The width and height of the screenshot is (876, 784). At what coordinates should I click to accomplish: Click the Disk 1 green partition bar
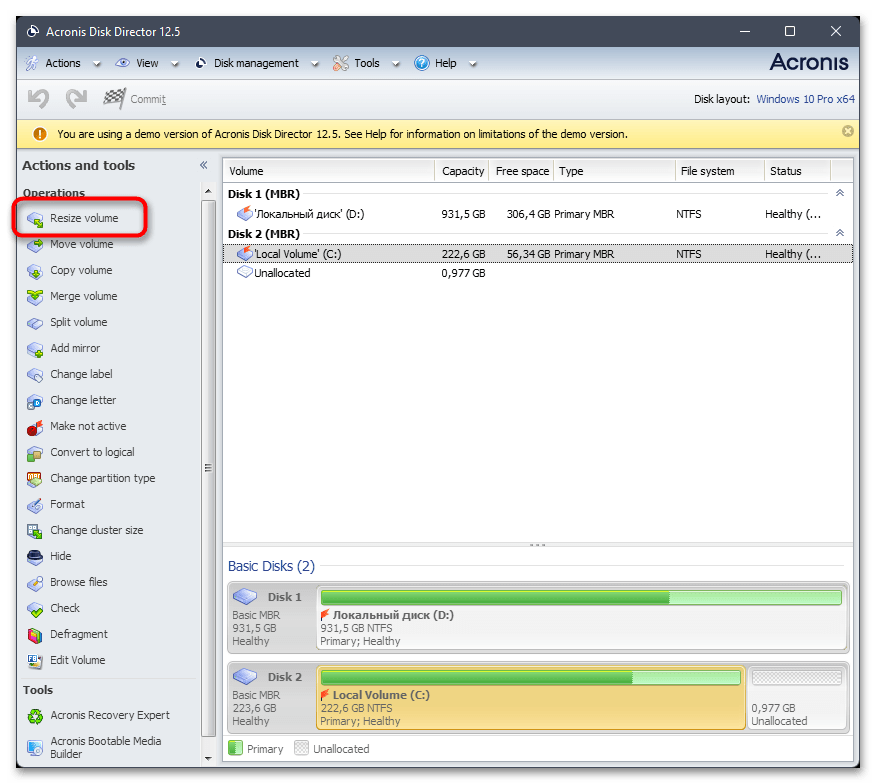point(580,597)
